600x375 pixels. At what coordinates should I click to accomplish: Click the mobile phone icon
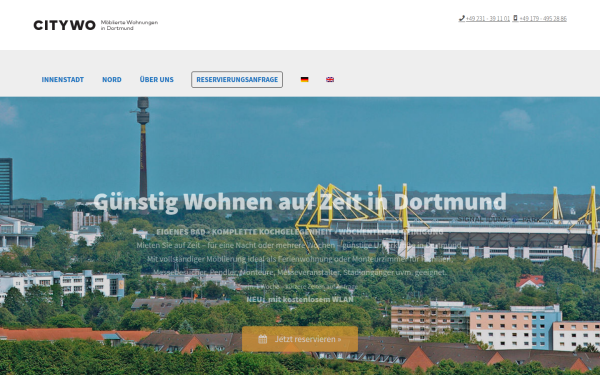coord(515,18)
